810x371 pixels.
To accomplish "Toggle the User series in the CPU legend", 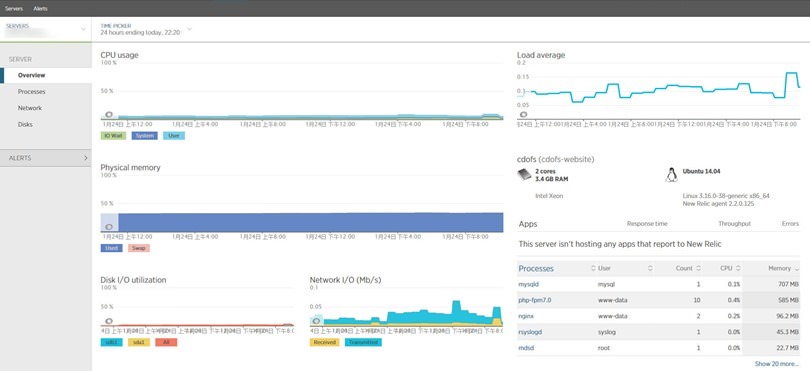I will click(x=174, y=136).
